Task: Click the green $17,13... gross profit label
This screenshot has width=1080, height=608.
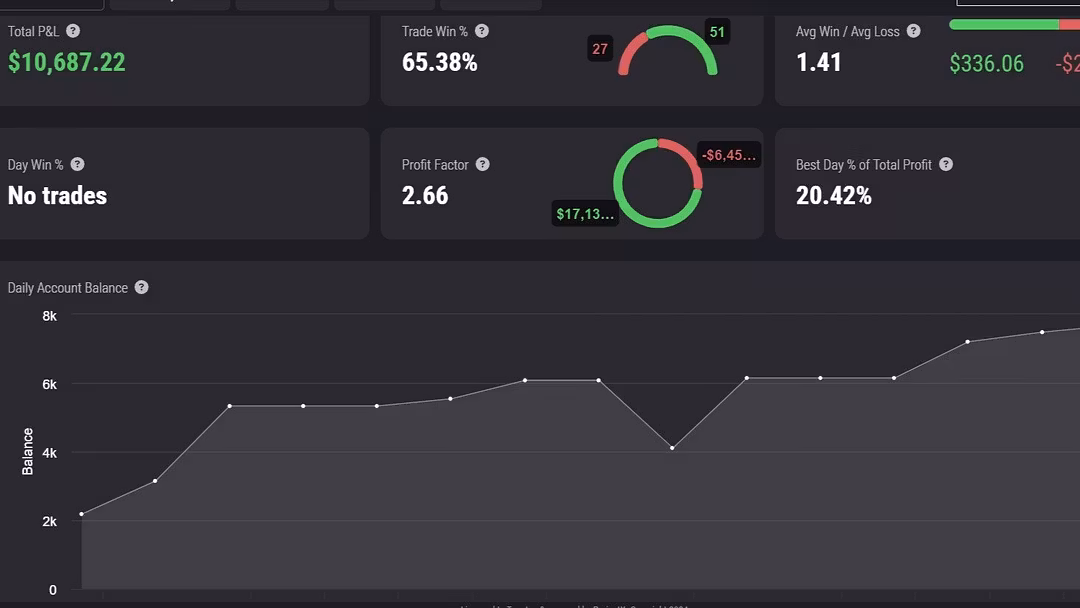Action: tap(585, 213)
